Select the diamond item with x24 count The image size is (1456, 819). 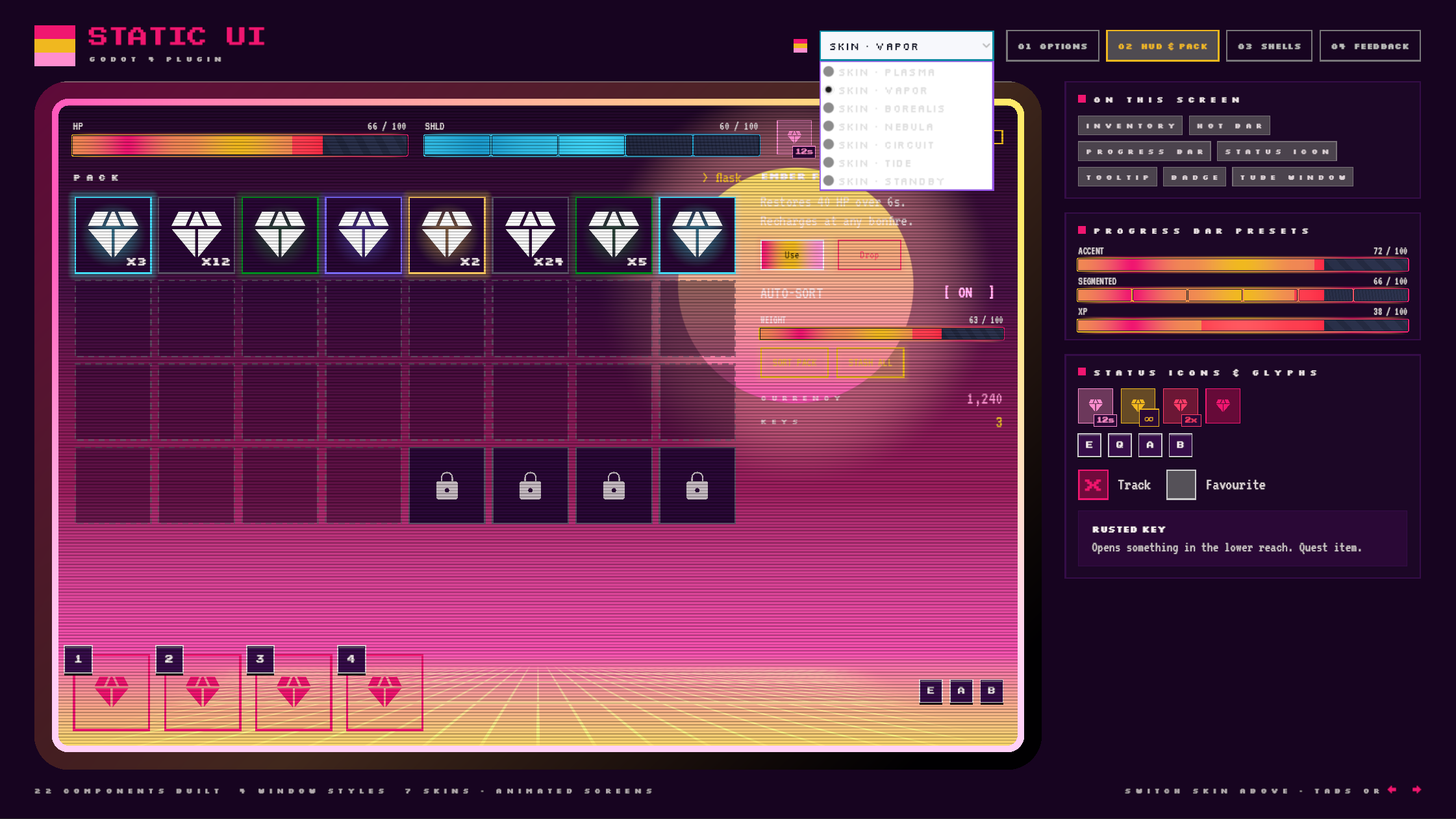pos(531,235)
